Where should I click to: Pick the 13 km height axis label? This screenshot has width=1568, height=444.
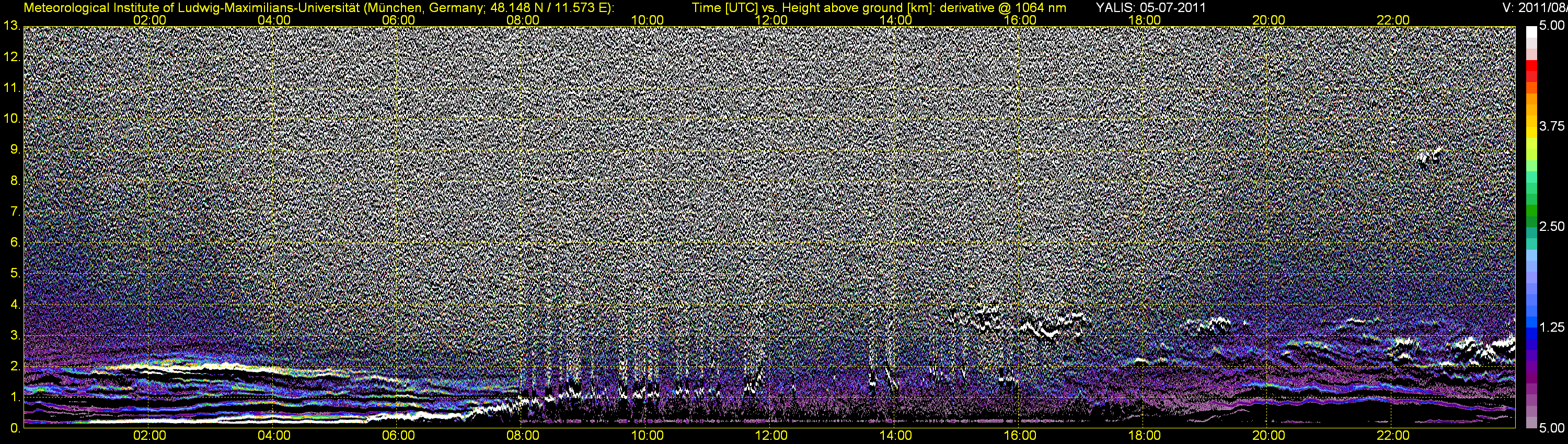11,26
